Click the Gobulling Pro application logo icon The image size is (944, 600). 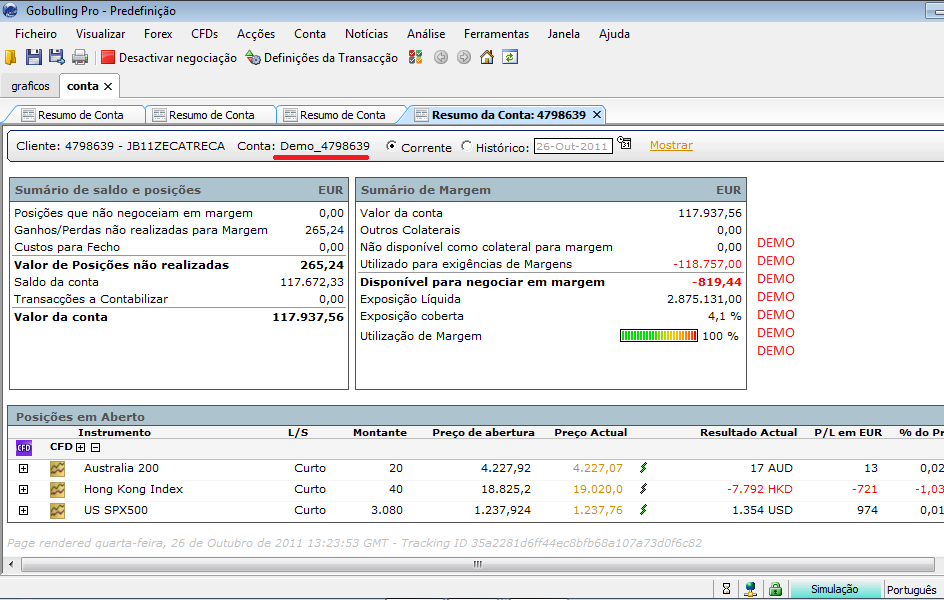(x=10, y=10)
